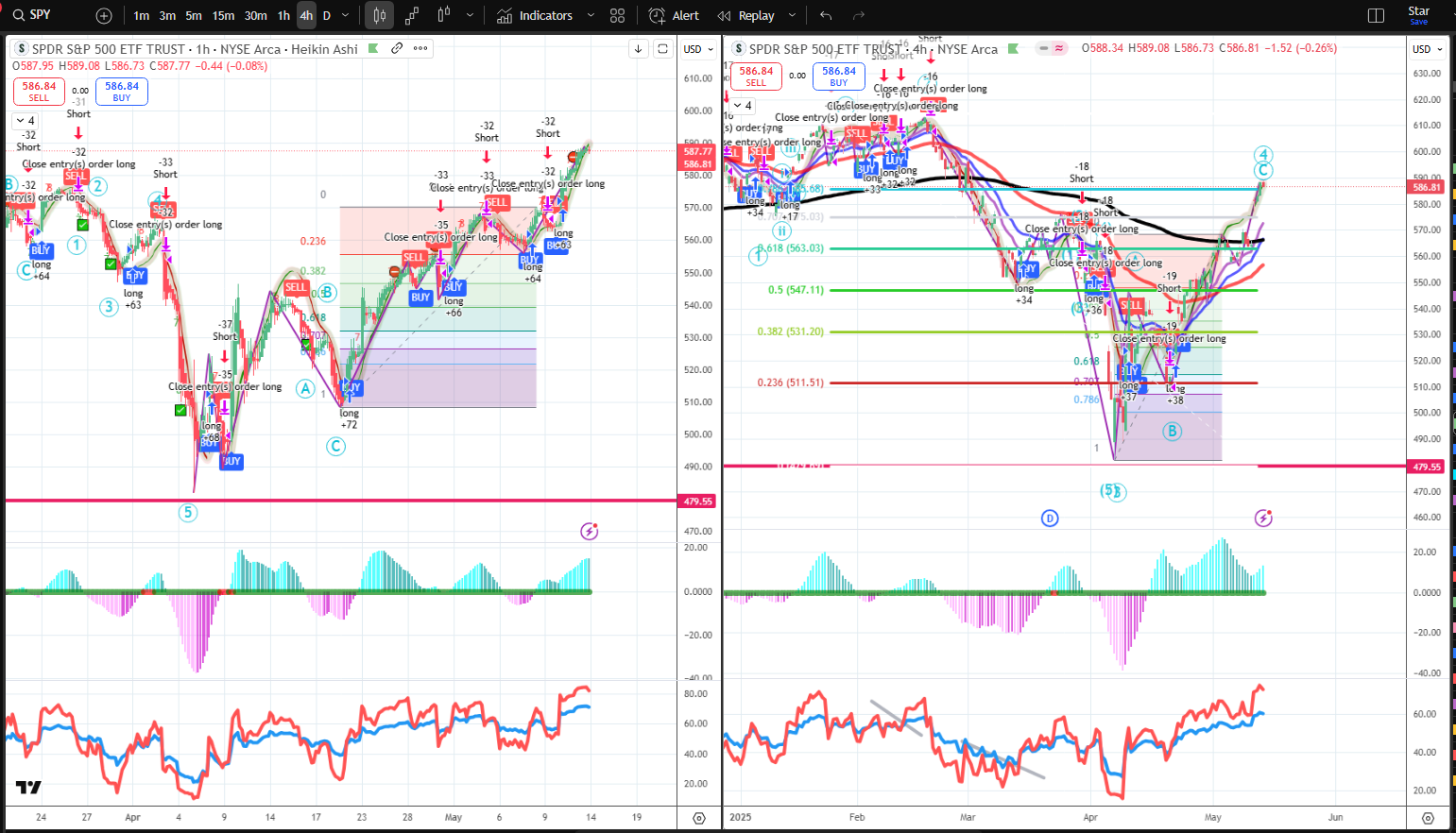
Task: Save the Star layout
Action: (1419, 15)
